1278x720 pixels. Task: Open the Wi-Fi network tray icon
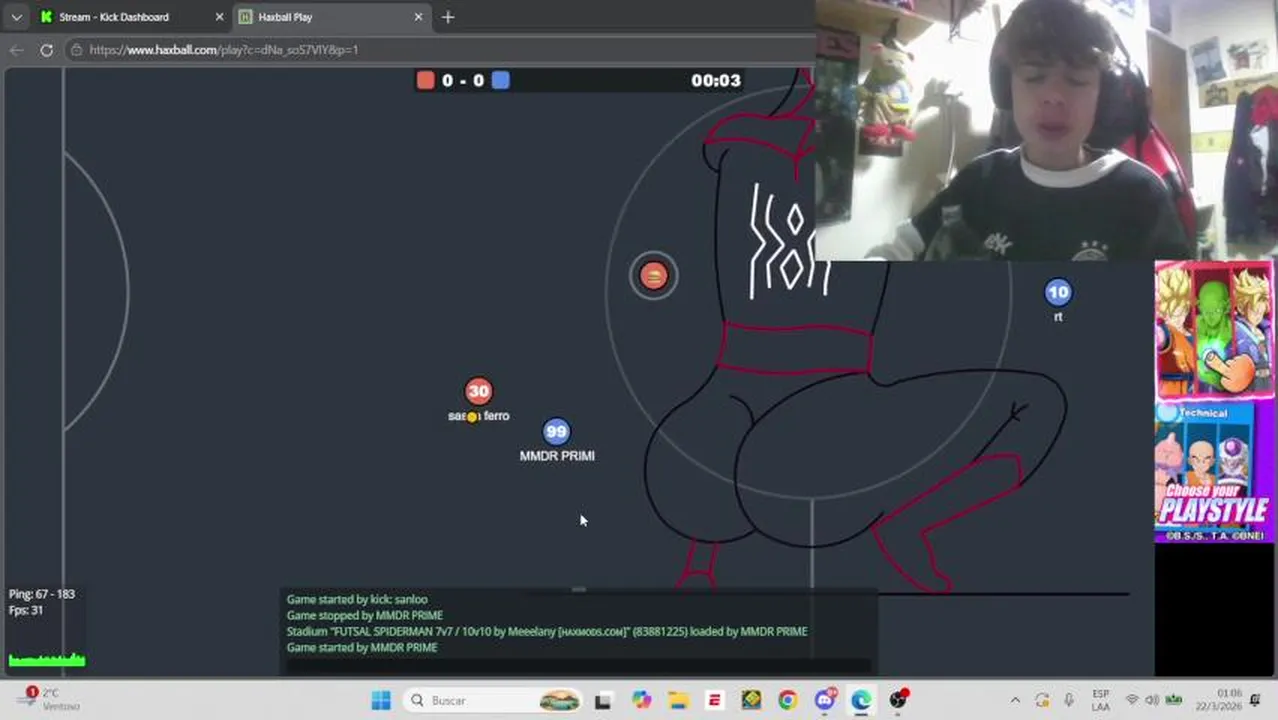(x=1132, y=701)
